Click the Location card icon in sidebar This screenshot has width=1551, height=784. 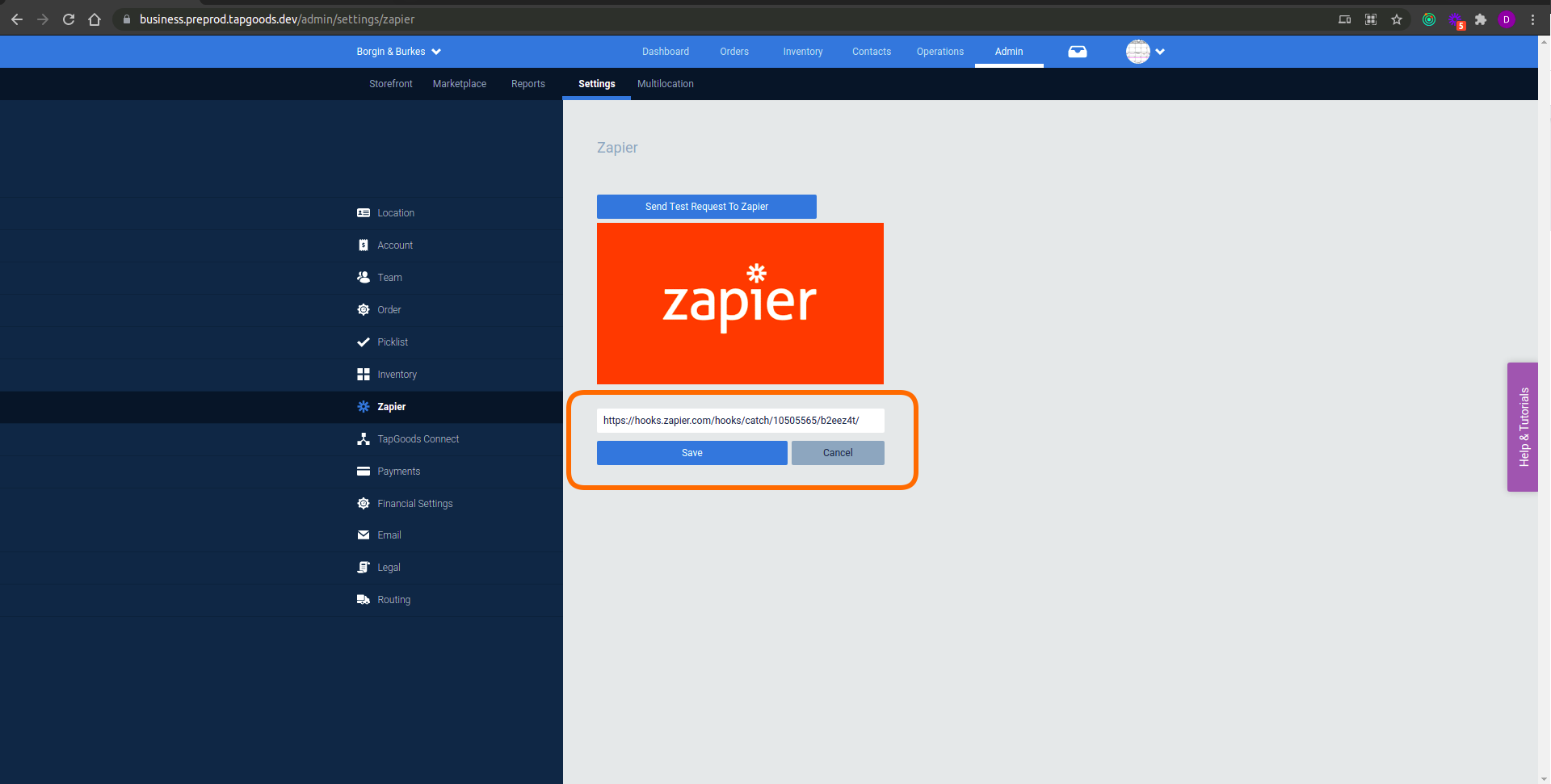point(364,213)
